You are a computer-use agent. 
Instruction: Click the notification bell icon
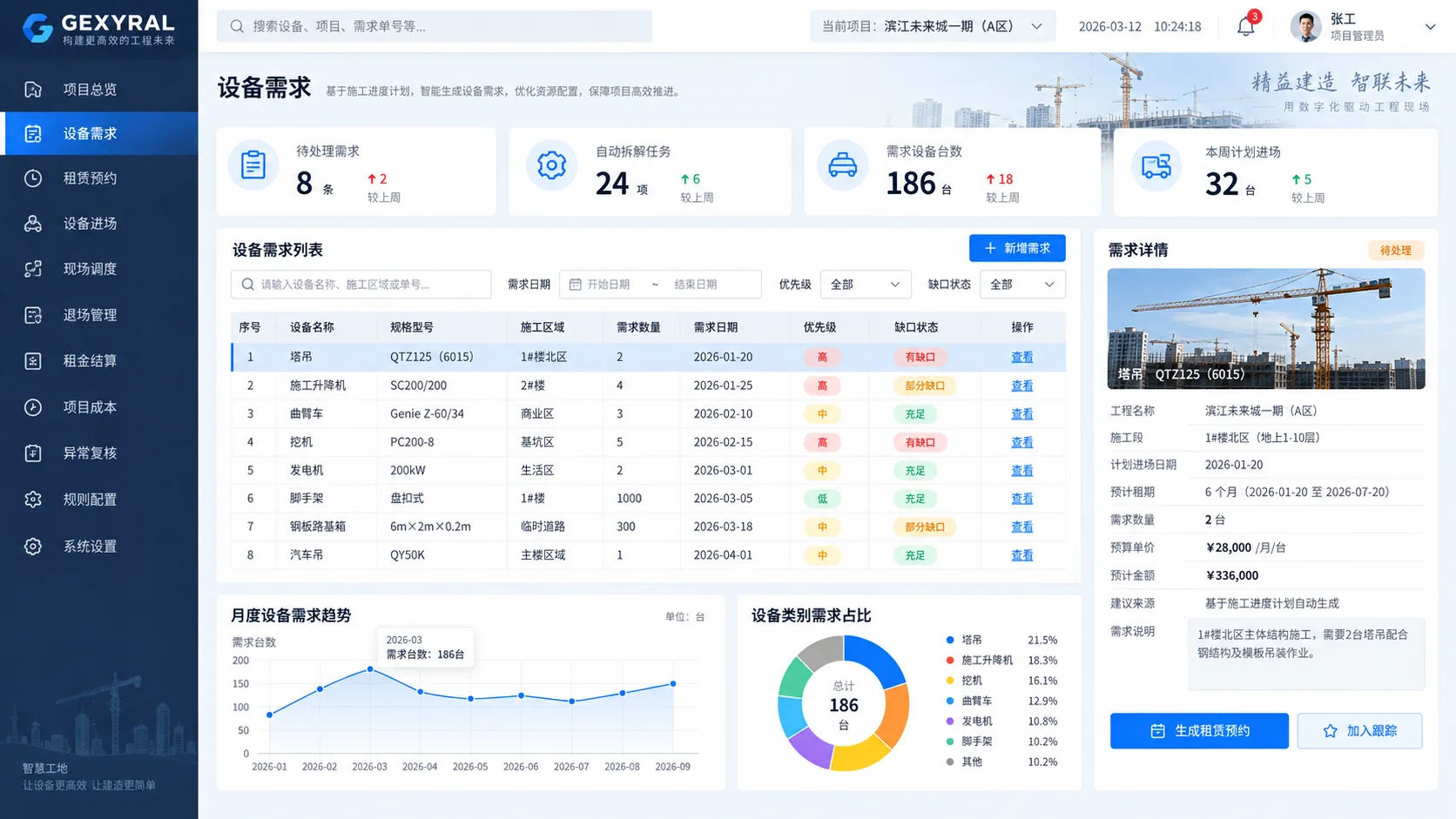coord(1246,27)
